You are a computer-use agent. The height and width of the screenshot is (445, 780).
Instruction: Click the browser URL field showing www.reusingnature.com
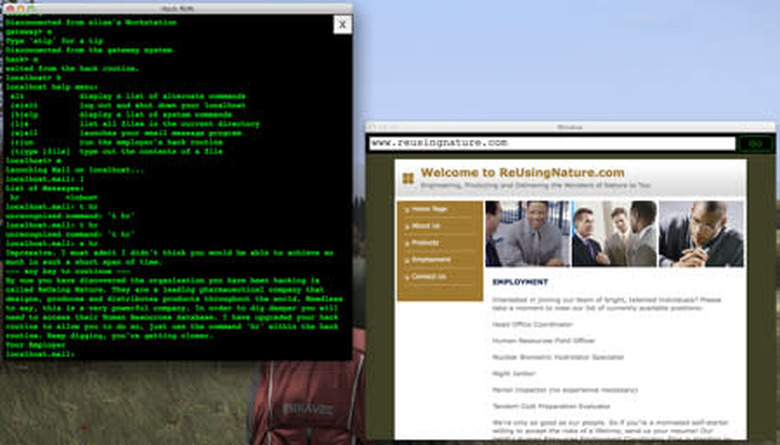(552, 143)
